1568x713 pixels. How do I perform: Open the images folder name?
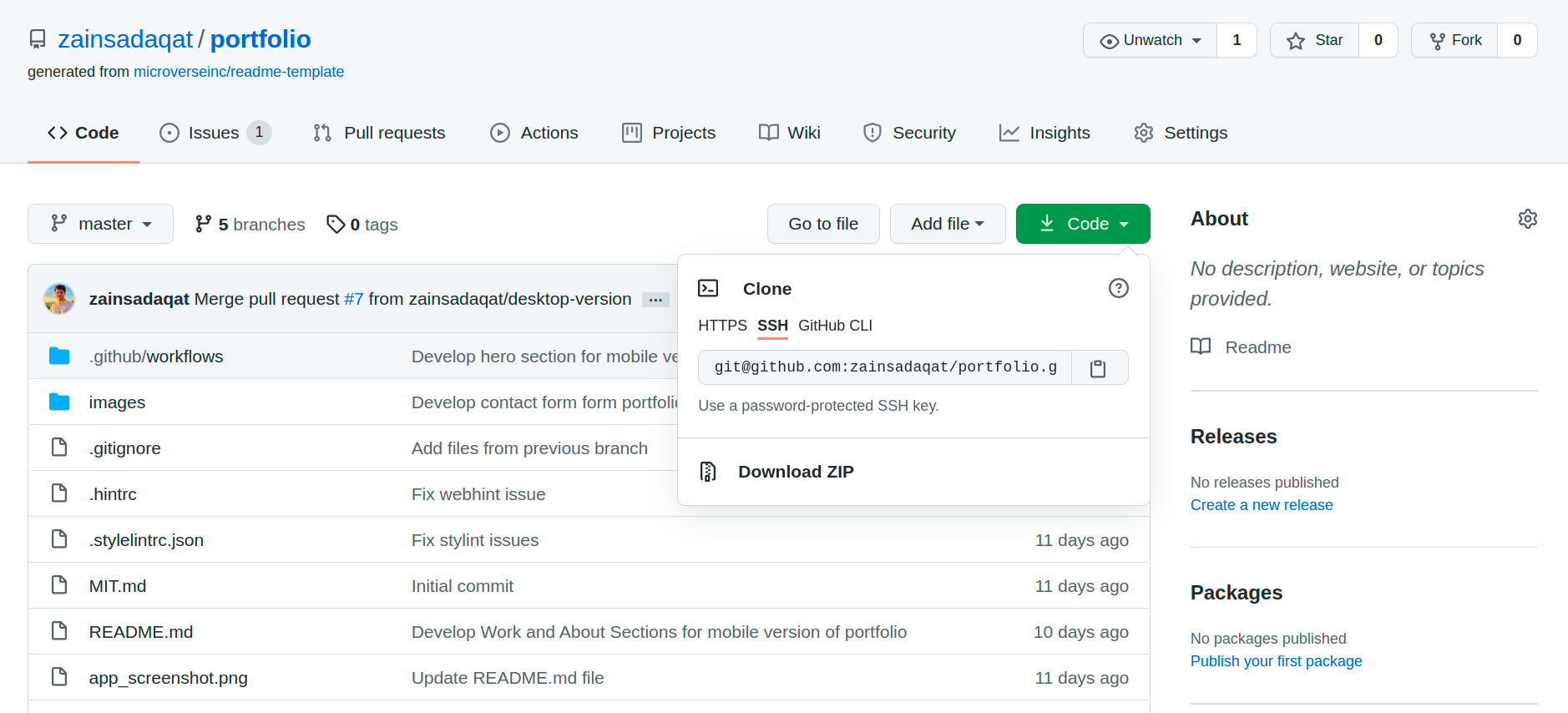tap(117, 402)
